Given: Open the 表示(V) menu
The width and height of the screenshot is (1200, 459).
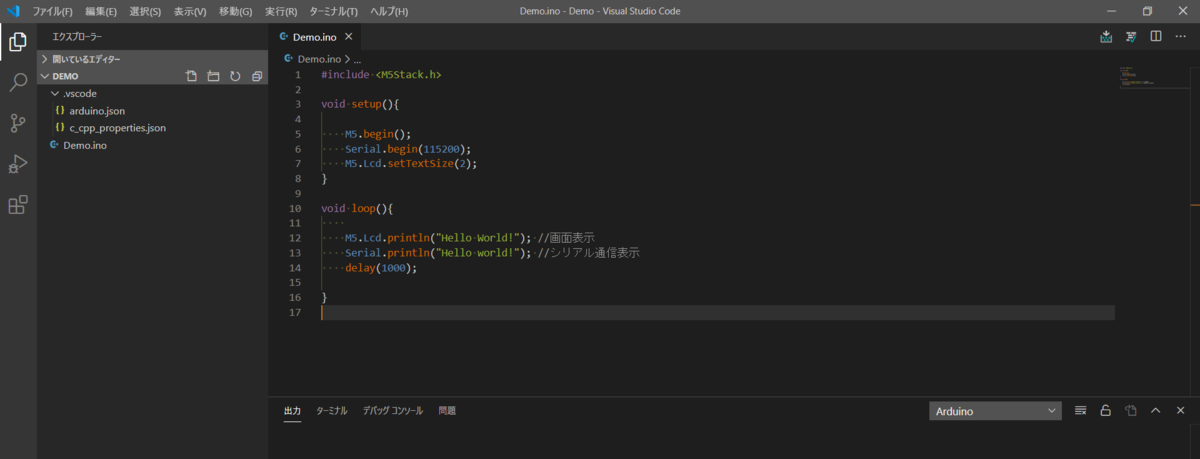Looking at the screenshot, I should [189, 11].
